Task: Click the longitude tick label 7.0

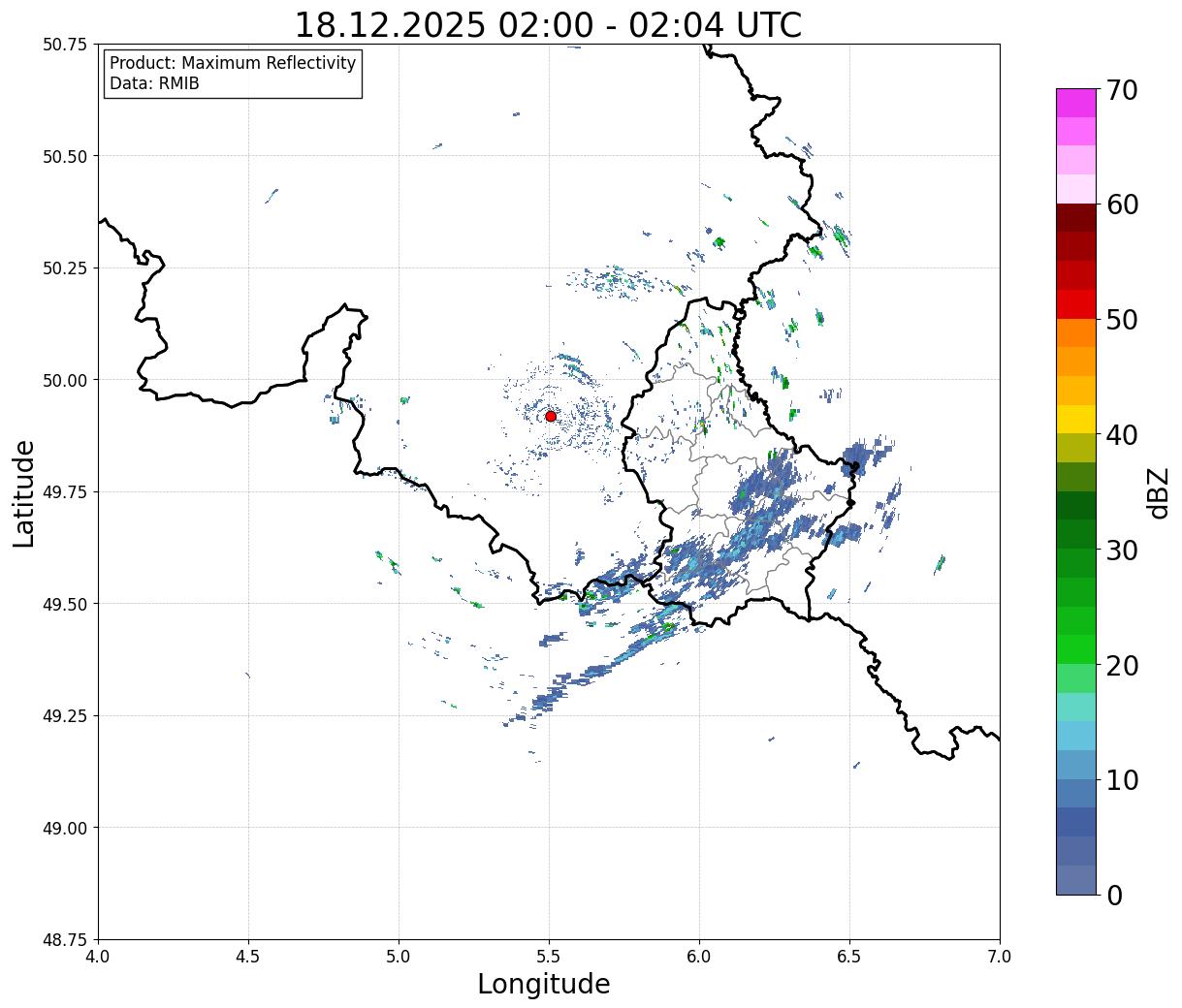Action: [x=1000, y=956]
